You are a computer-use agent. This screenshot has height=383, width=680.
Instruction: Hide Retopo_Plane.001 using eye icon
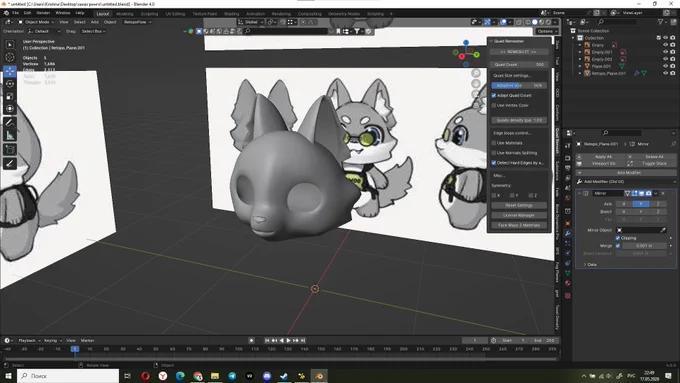click(665, 73)
